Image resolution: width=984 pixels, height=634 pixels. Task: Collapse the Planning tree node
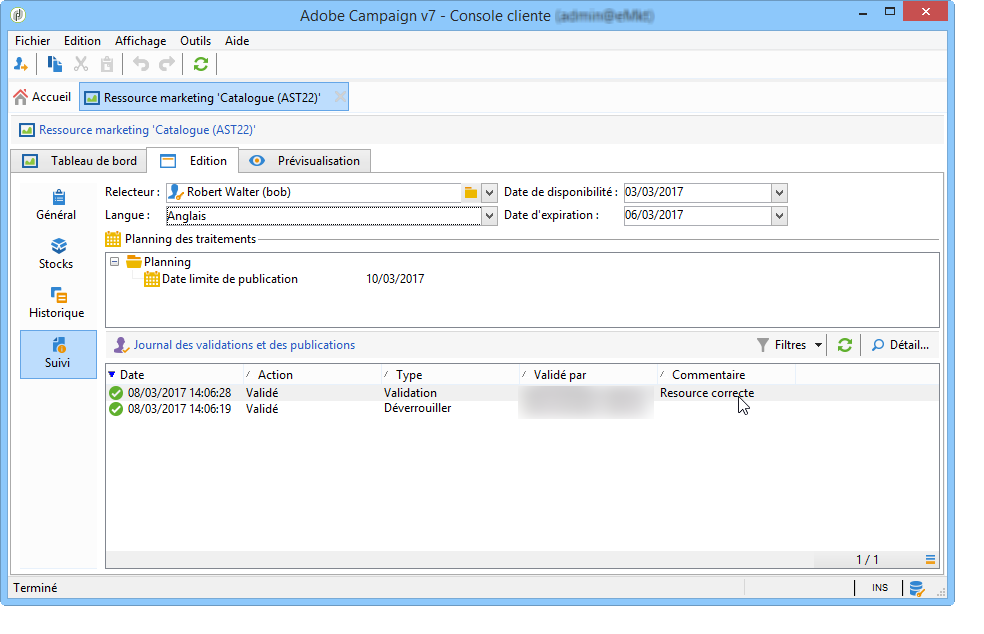(114, 262)
